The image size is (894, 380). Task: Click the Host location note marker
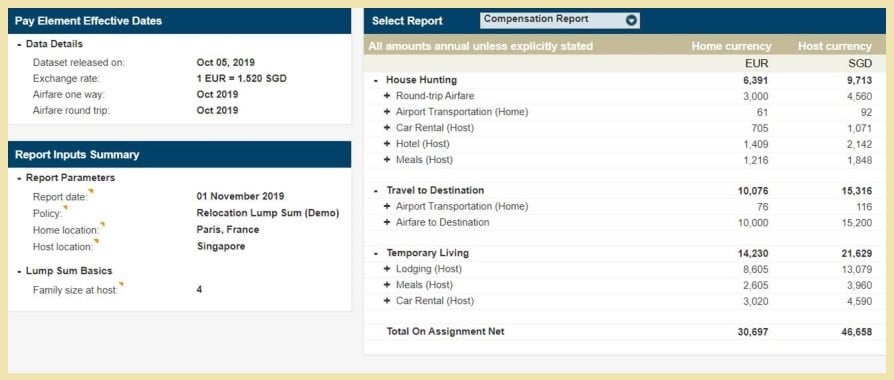(x=96, y=241)
